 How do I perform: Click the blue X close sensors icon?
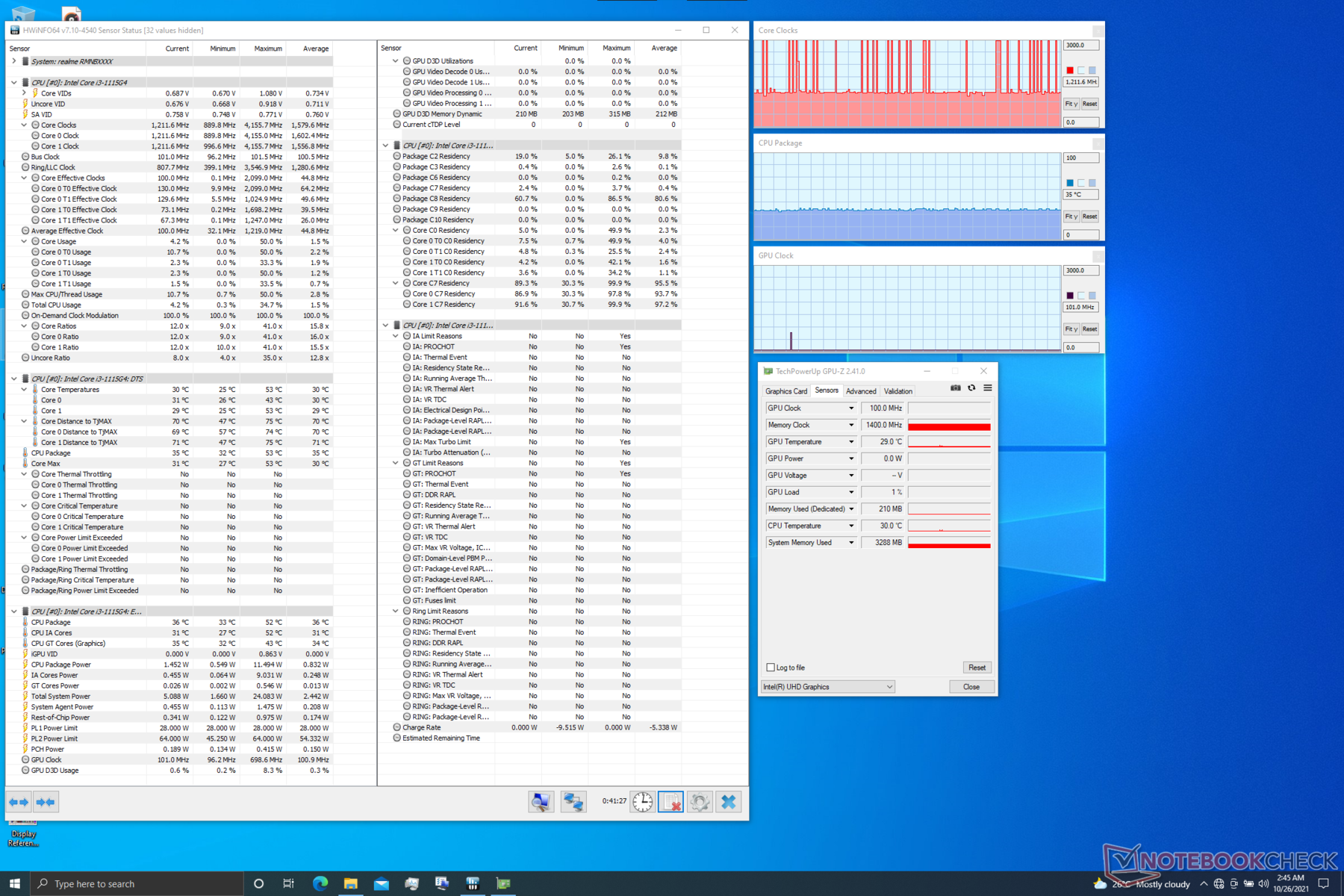tap(729, 802)
